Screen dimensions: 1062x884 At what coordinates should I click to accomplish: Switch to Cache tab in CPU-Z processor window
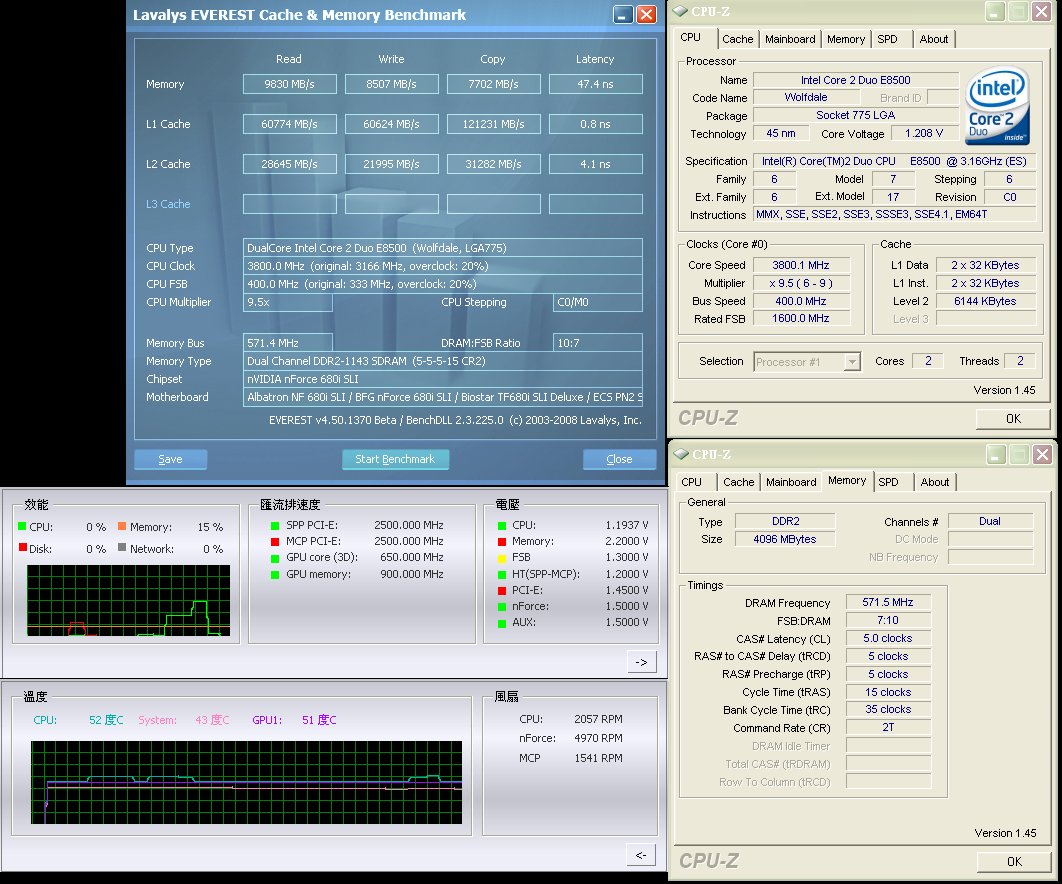(738, 39)
